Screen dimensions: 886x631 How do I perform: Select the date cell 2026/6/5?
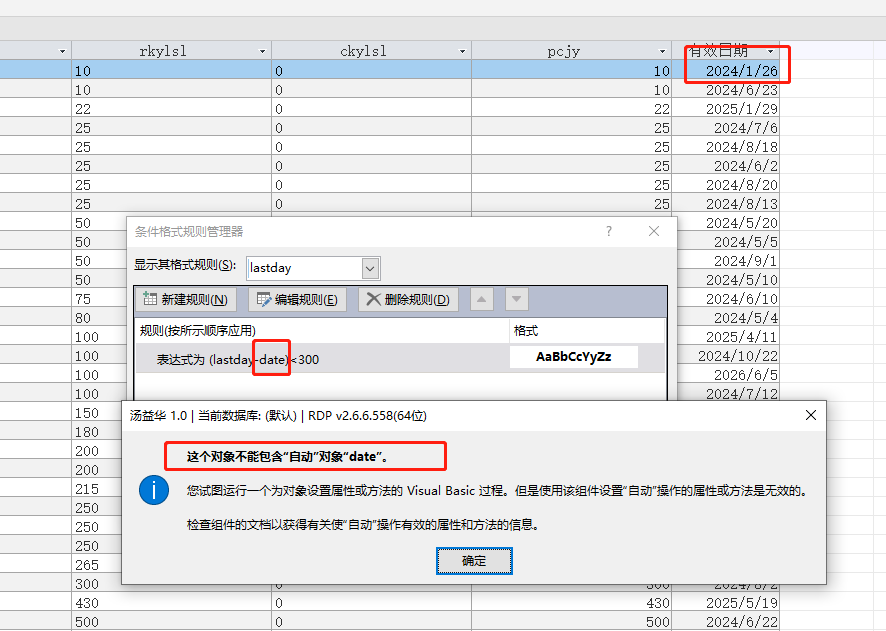click(728, 375)
